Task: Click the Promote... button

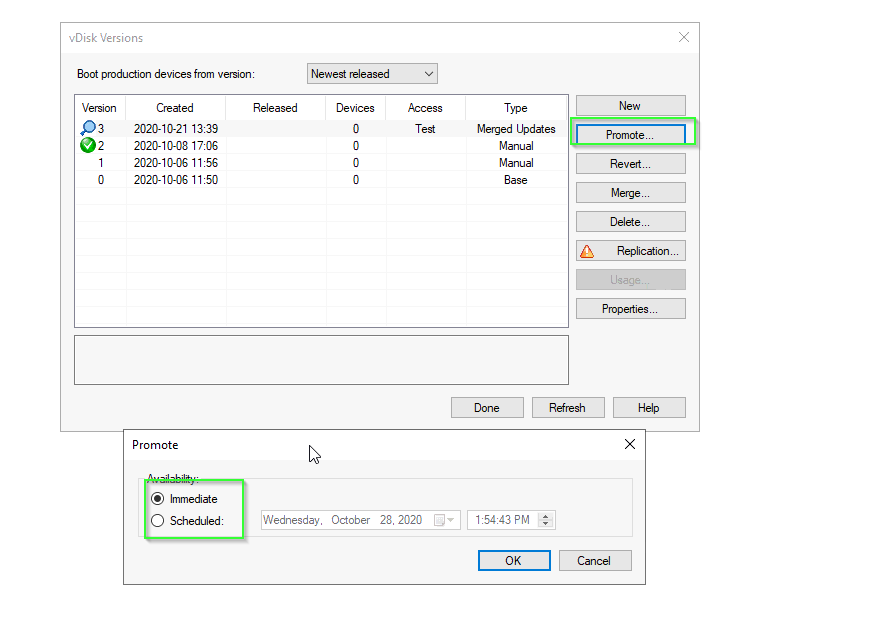Action: [631, 135]
